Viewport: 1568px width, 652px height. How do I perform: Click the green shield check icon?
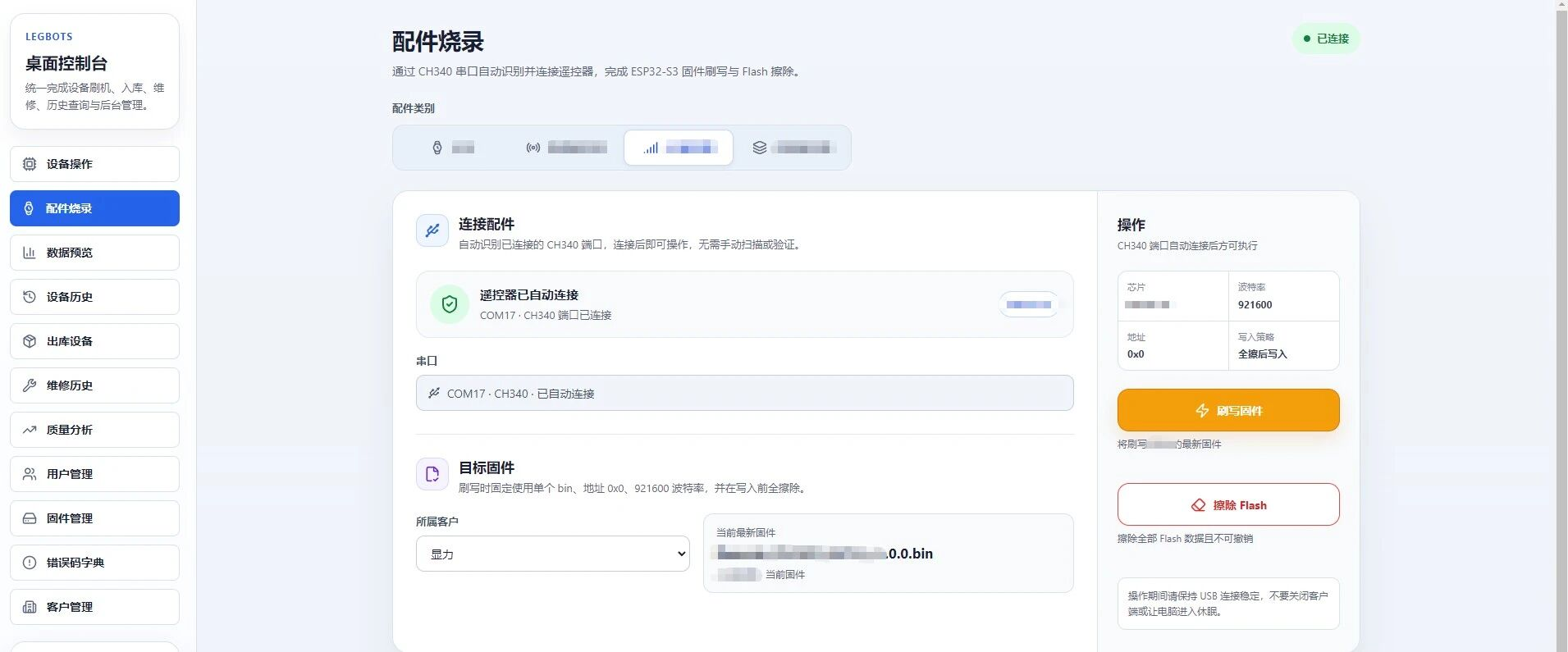[x=450, y=304]
